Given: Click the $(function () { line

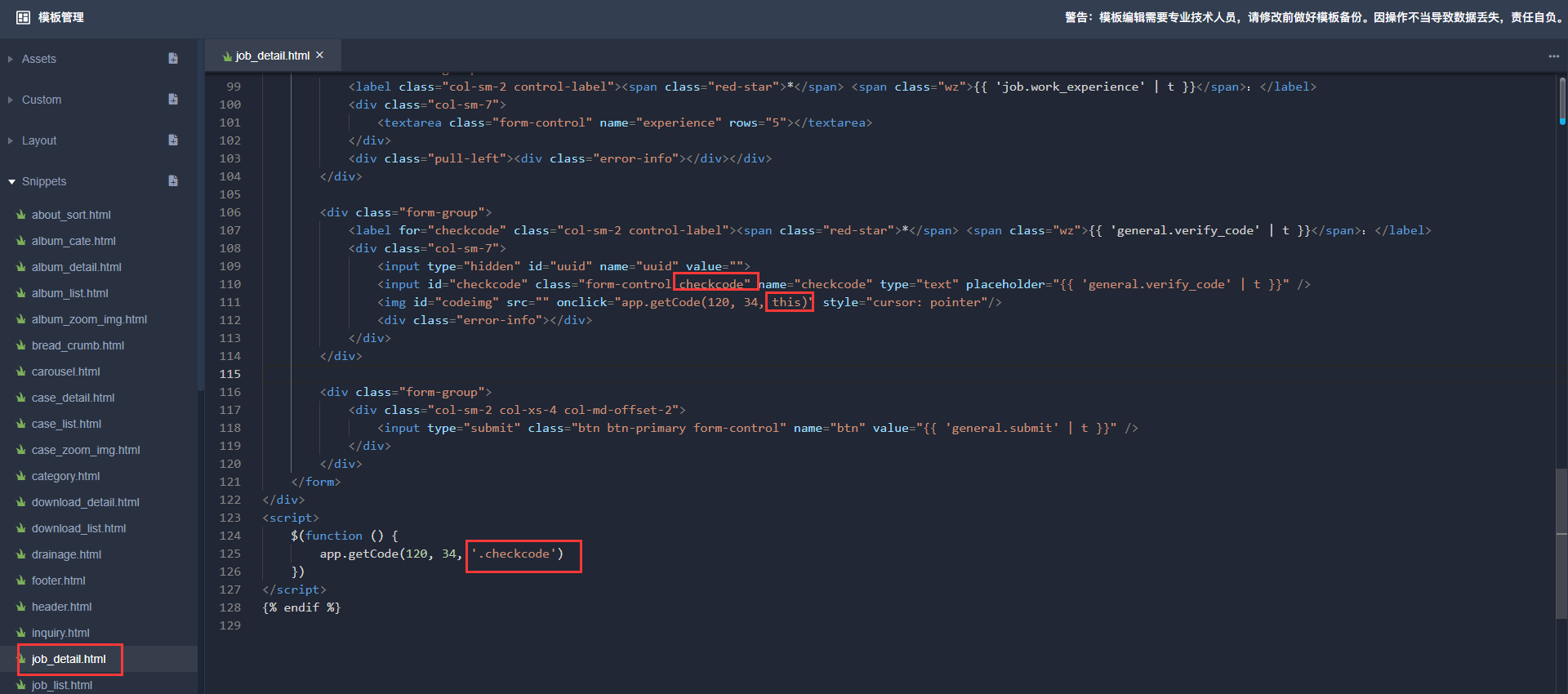Looking at the screenshot, I should coord(345,536).
